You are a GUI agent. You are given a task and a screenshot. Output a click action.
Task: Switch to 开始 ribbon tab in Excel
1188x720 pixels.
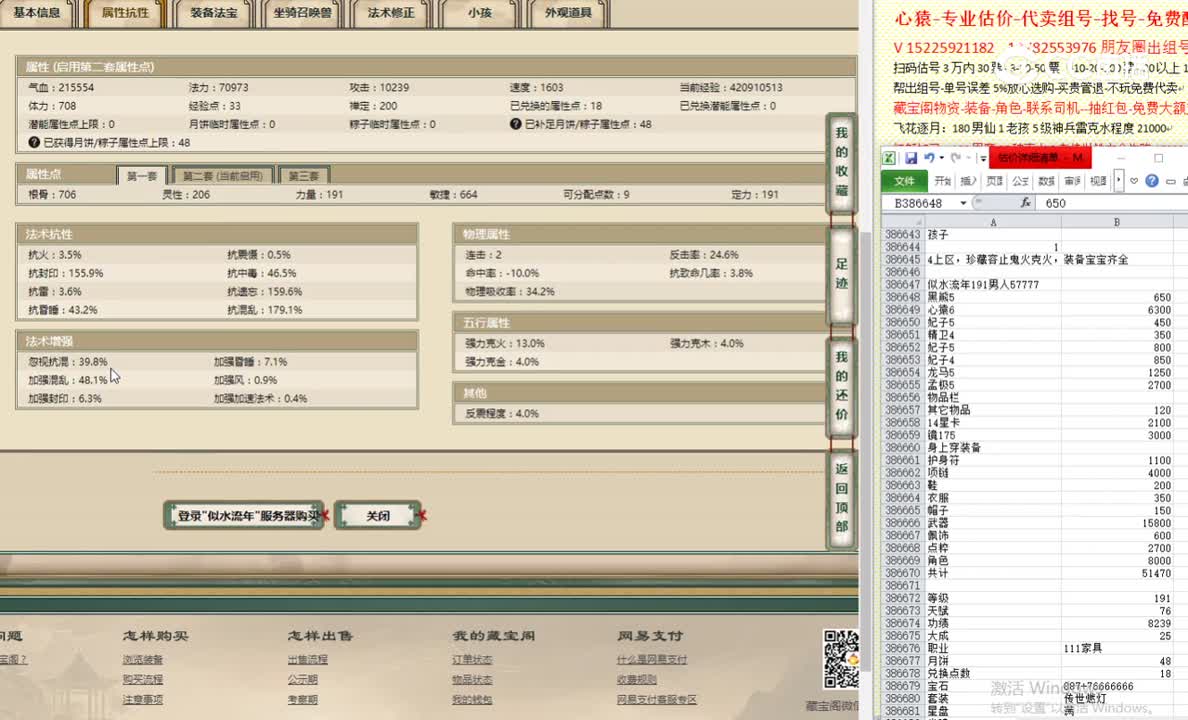tap(943, 181)
